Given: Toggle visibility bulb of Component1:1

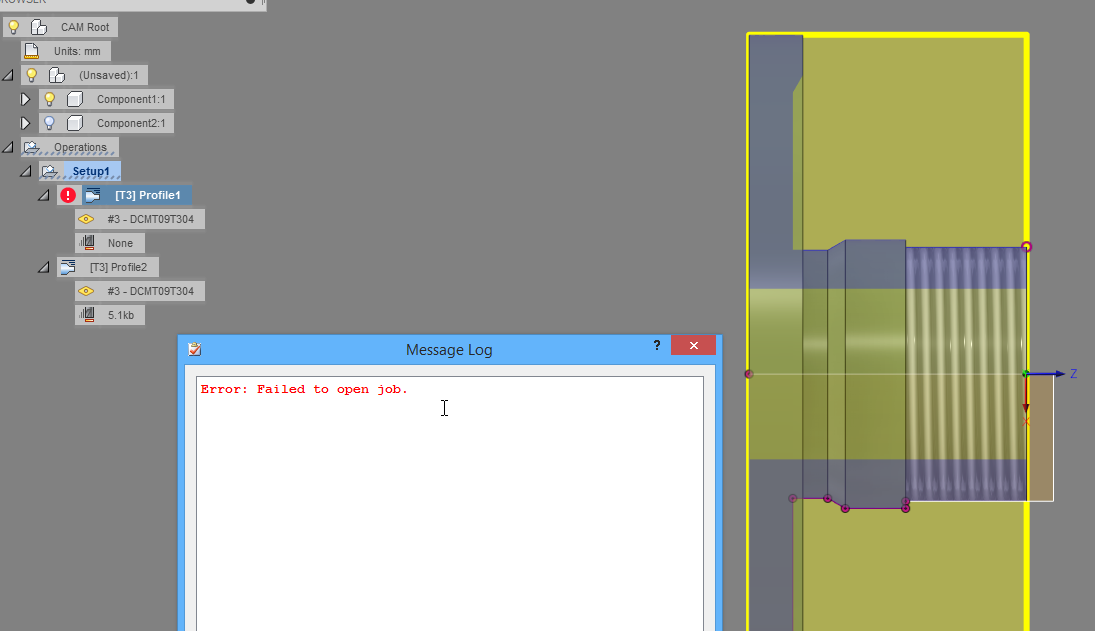Looking at the screenshot, I should coord(49,98).
